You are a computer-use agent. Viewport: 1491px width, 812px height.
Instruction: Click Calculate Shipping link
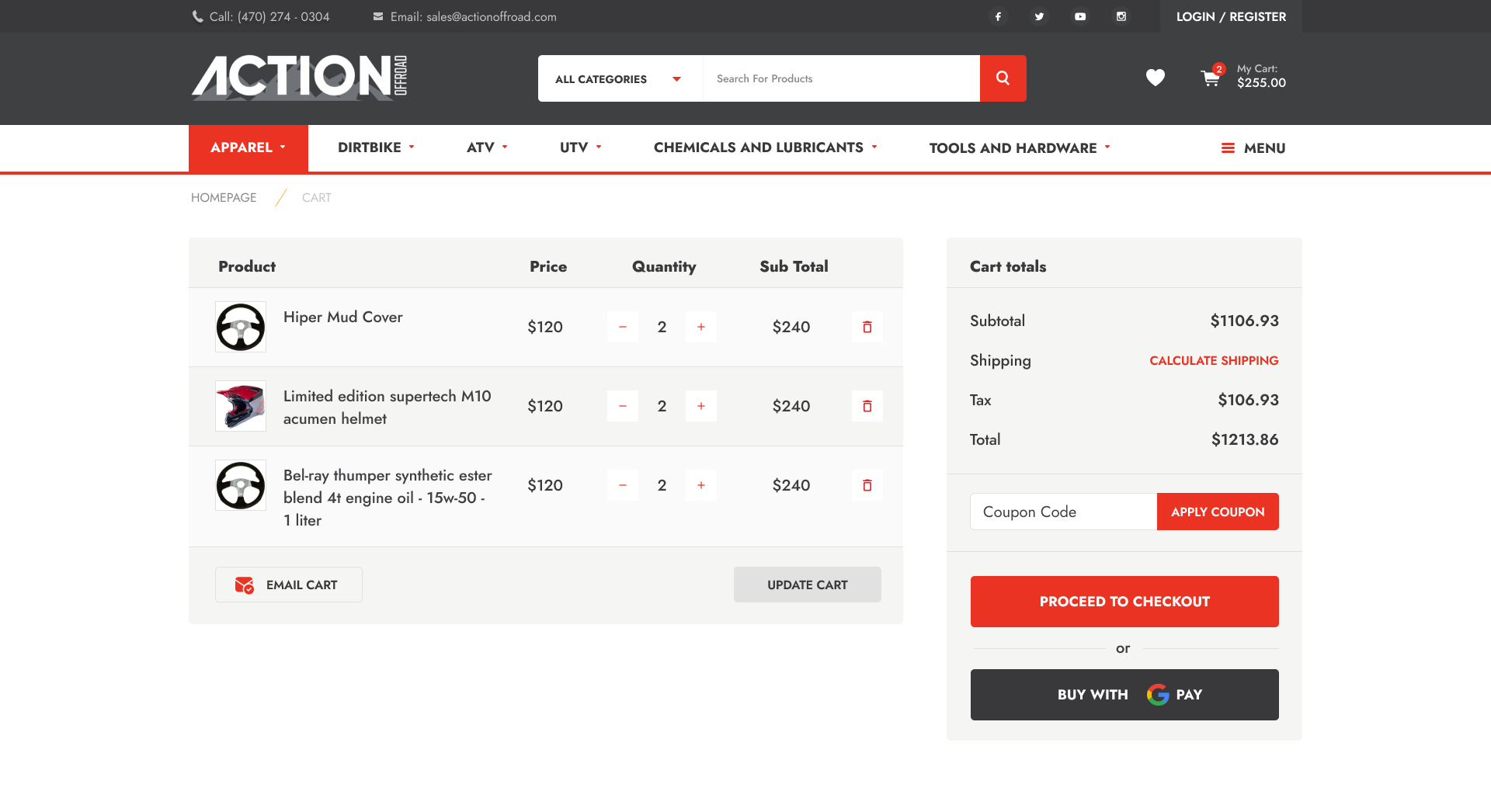click(1214, 360)
